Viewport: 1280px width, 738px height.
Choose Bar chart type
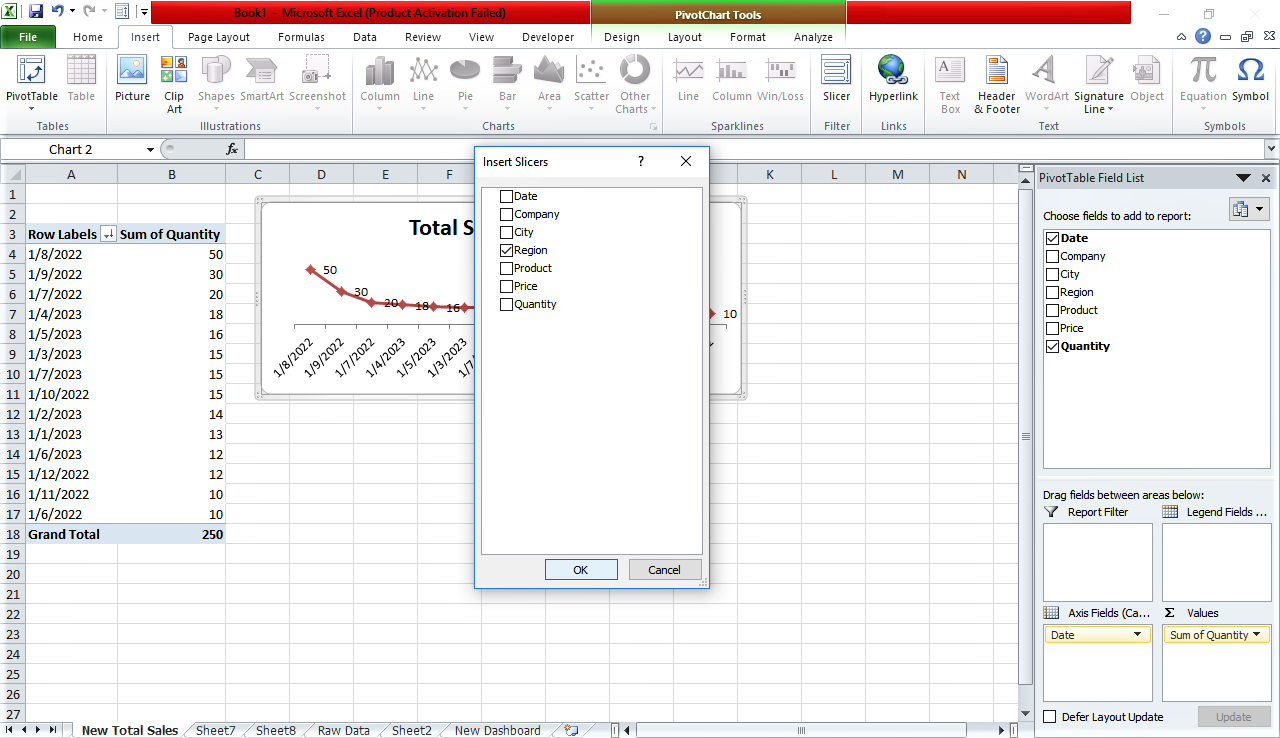click(x=508, y=82)
